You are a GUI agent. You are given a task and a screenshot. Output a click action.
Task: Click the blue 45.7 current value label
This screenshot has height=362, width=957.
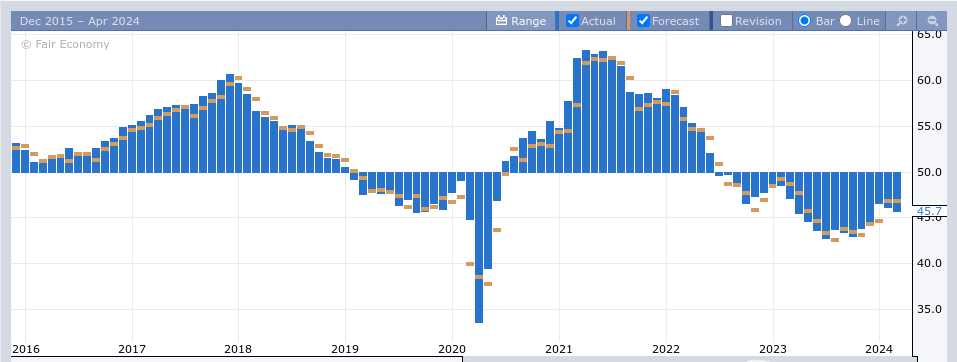929,211
